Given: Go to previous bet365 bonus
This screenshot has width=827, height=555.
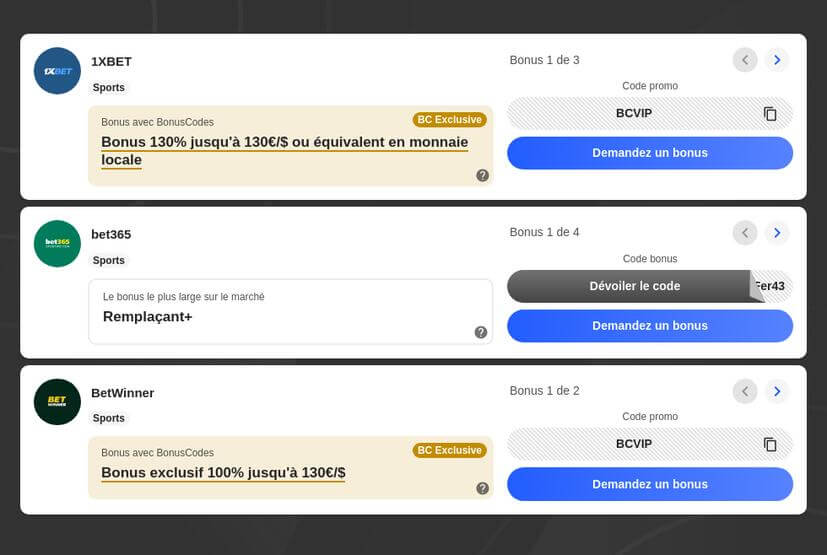Looking at the screenshot, I should coord(745,233).
